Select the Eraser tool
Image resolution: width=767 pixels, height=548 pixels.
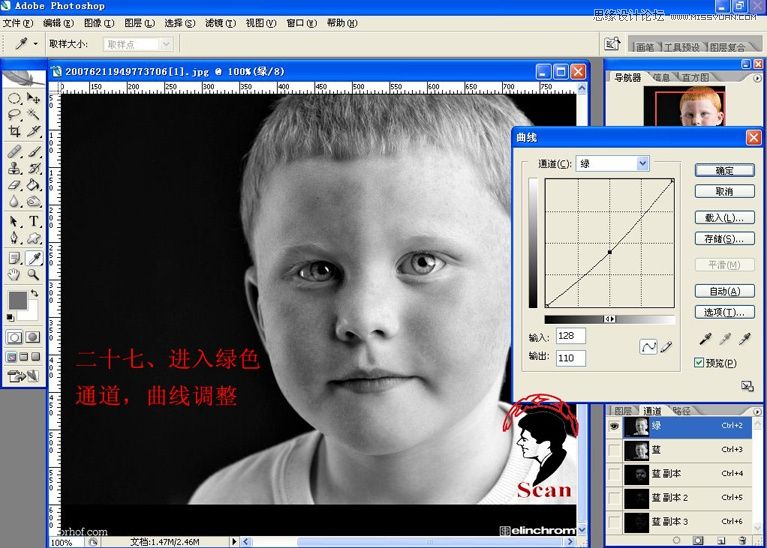(x=14, y=184)
